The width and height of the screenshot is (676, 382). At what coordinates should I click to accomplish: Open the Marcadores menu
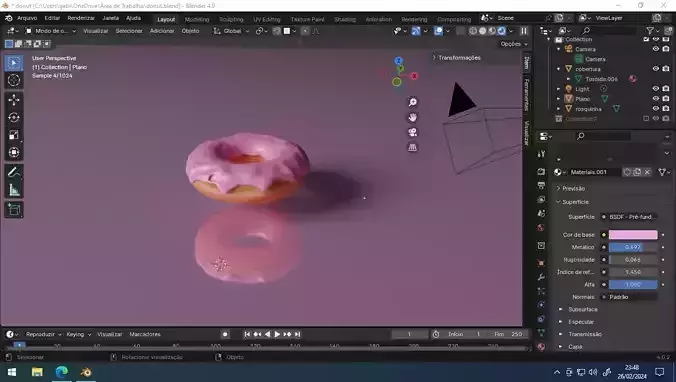145,334
